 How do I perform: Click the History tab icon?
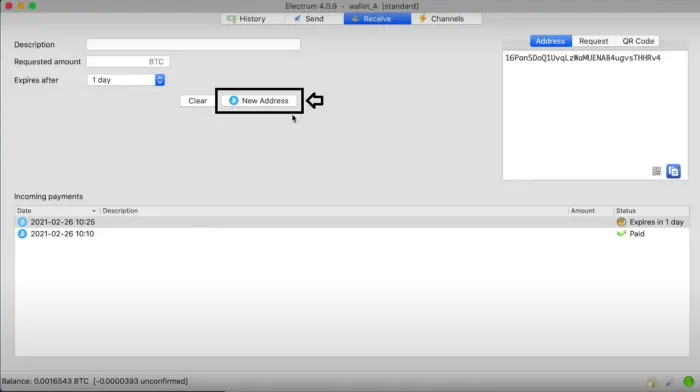click(231, 19)
